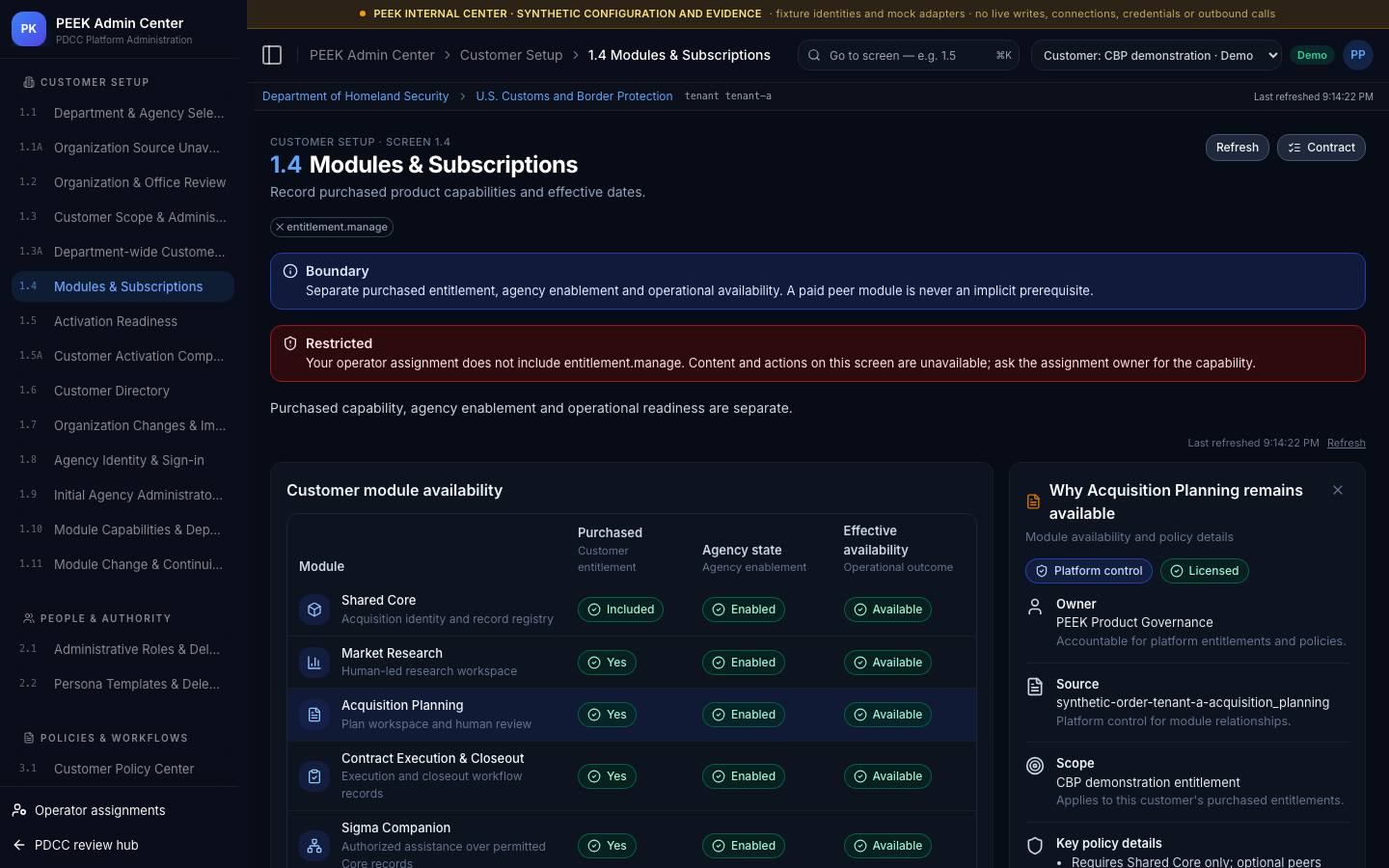Click Contract Execution & Closeout Yes pill
1389x868 pixels.
607,776
